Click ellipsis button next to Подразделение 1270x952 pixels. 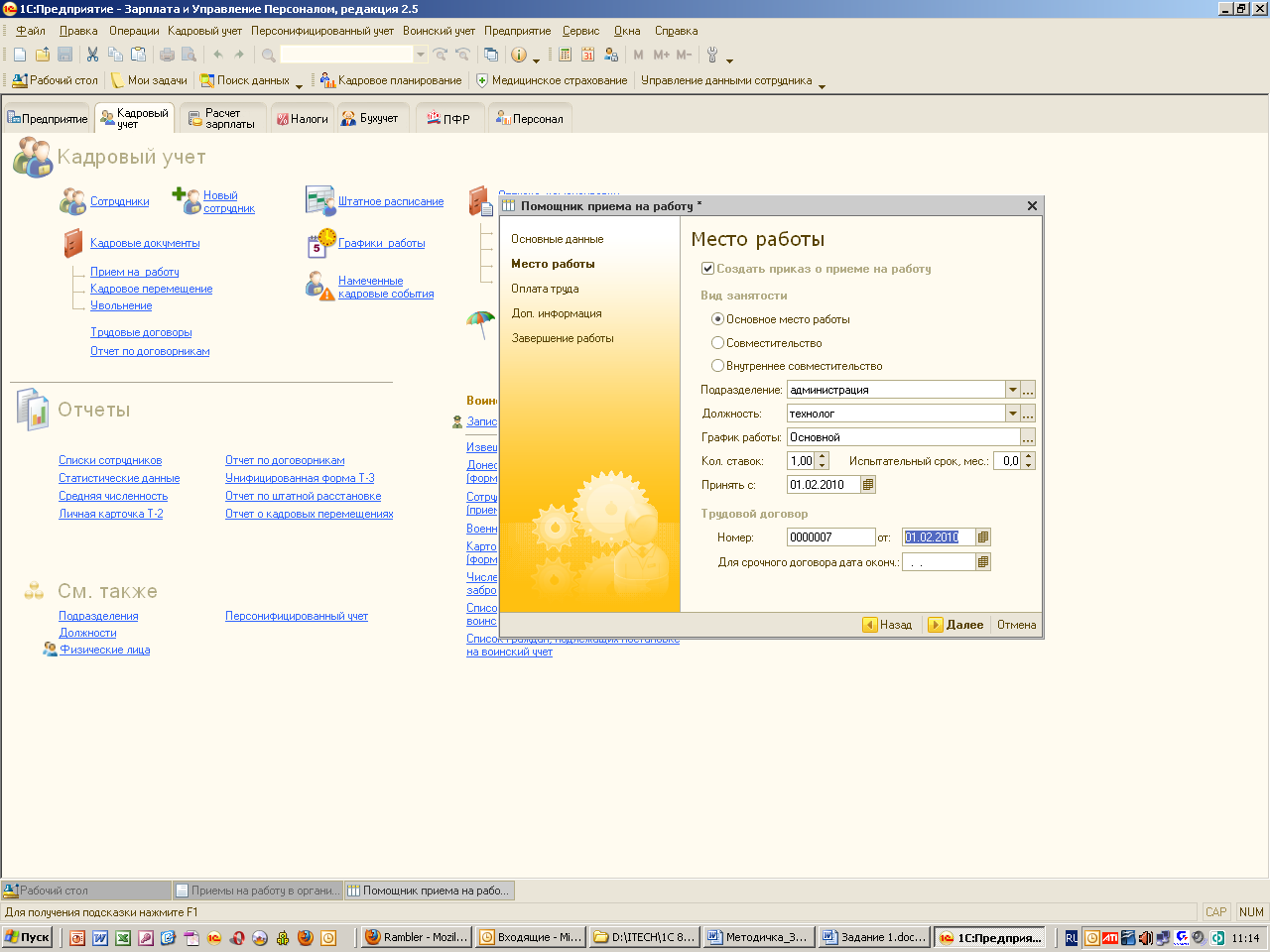click(x=1028, y=390)
